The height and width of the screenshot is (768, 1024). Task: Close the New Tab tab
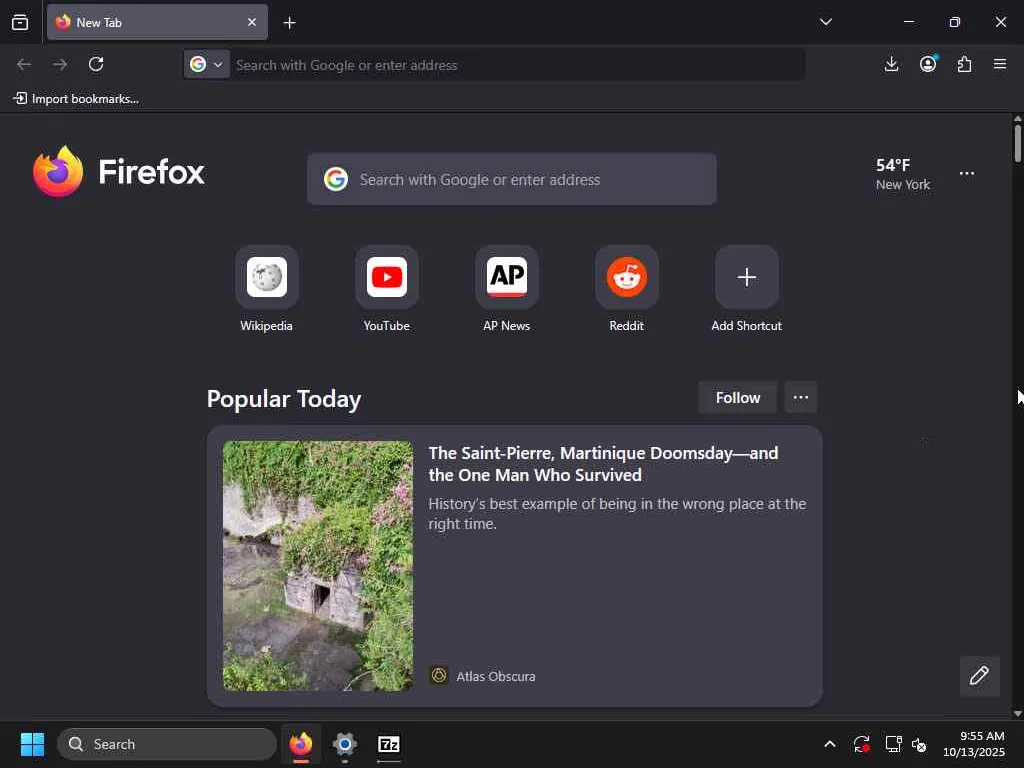tap(251, 22)
